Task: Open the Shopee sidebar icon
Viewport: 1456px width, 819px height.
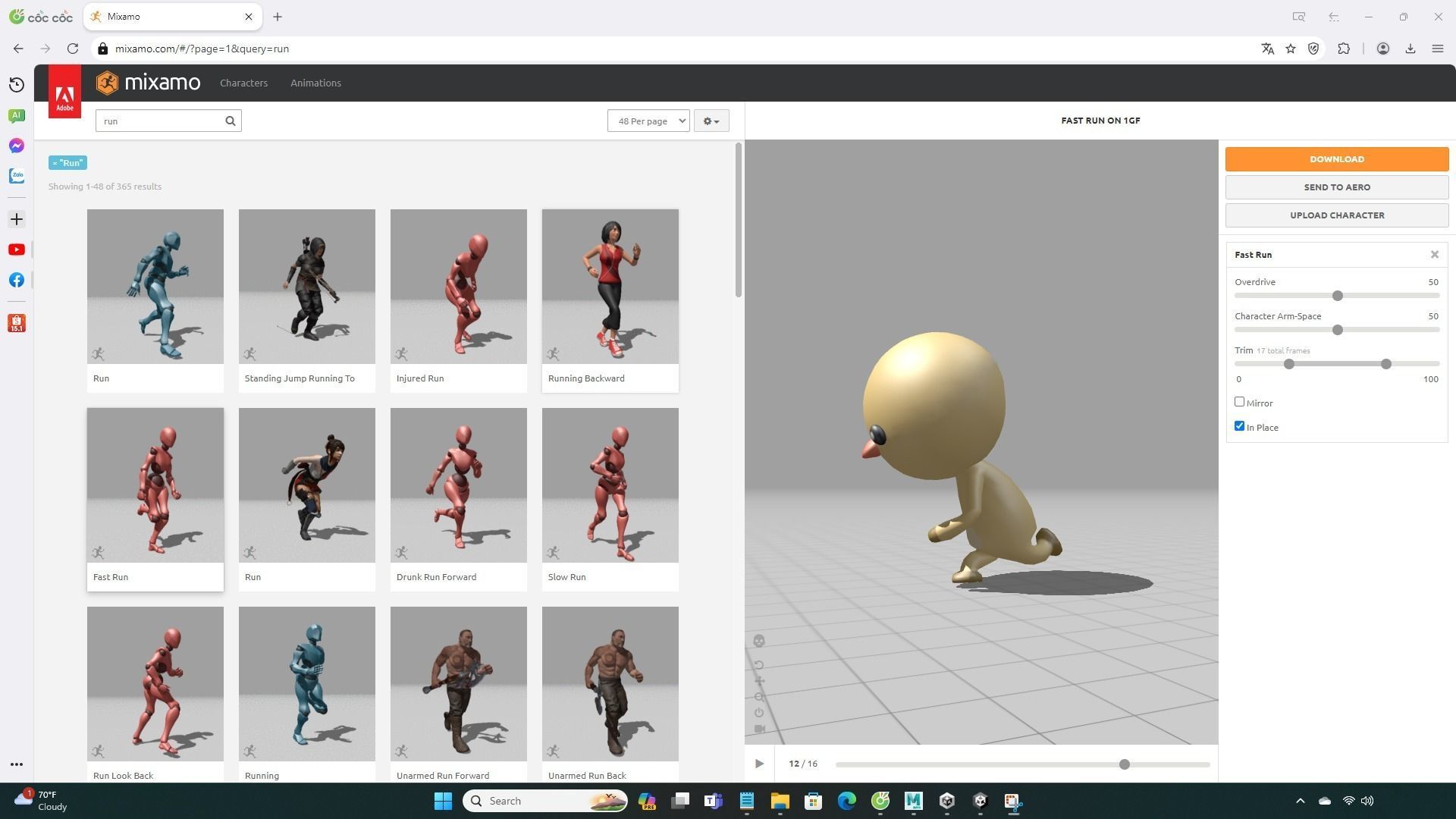Action: point(17,323)
